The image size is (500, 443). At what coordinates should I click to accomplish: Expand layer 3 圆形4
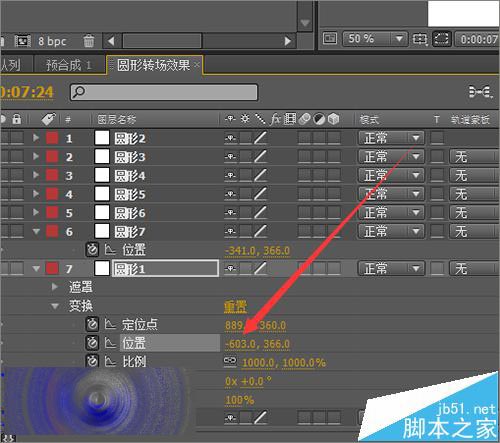pyautogui.click(x=36, y=175)
